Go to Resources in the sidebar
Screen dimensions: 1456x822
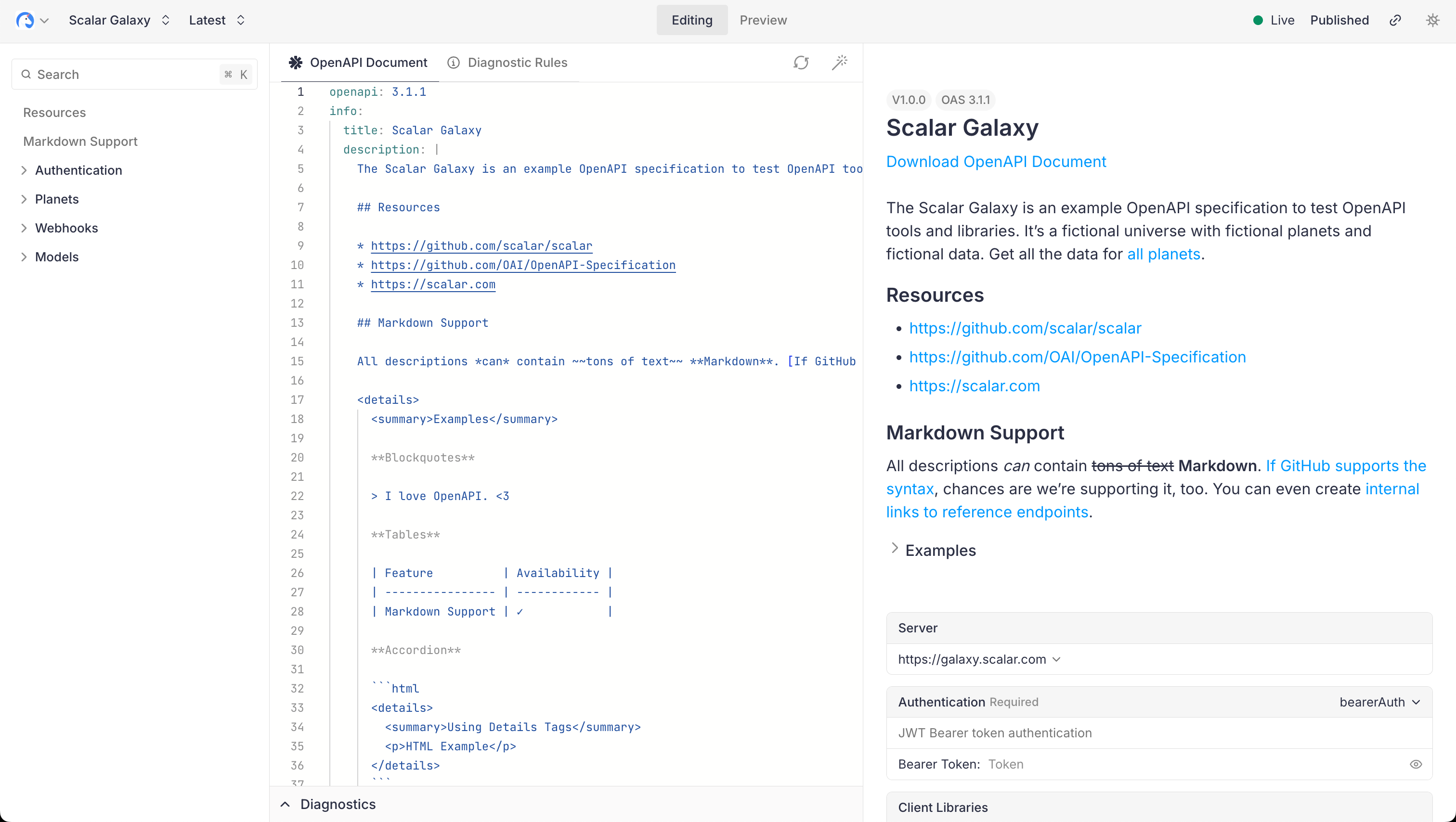coord(54,113)
